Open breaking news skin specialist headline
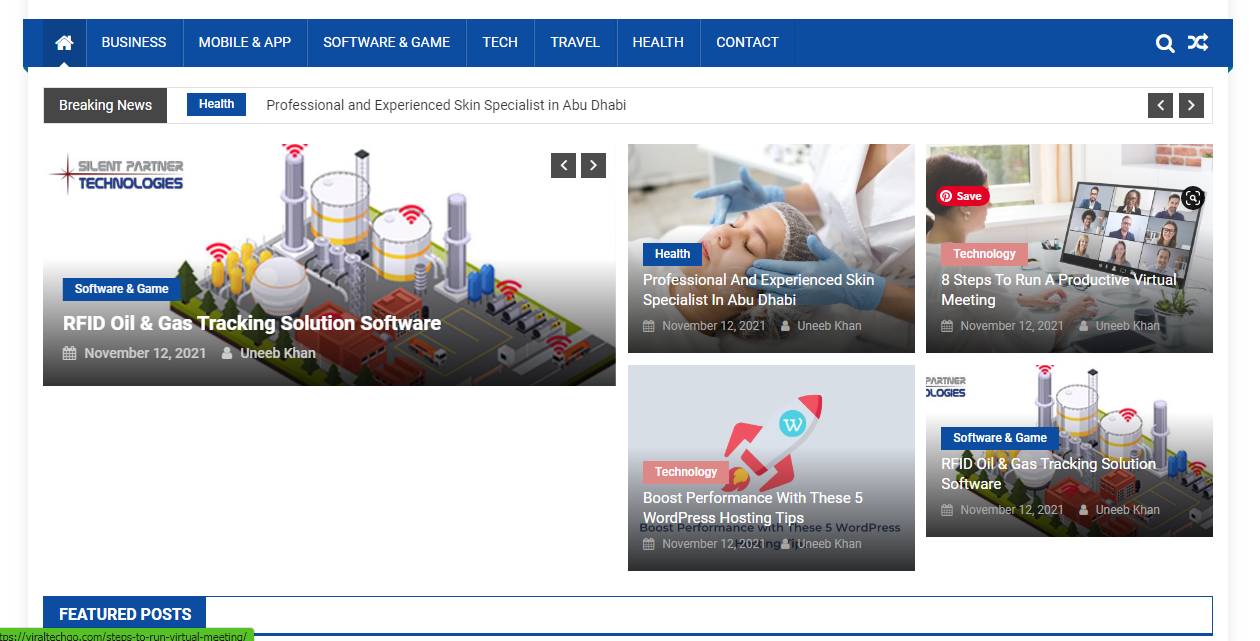The width and height of the screenshot is (1260, 641). [446, 105]
